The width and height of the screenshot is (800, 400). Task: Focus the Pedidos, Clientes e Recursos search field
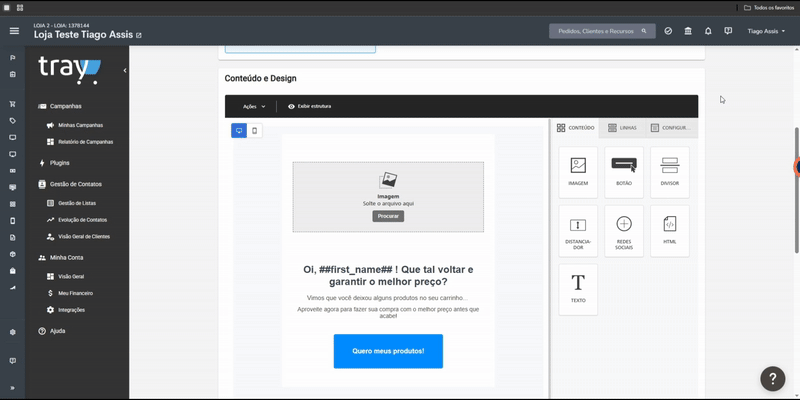[602, 31]
